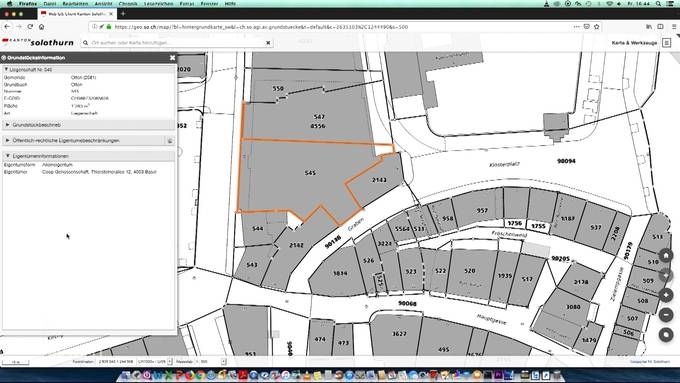
Task: Click the bottom round map control button
Action: point(666,334)
